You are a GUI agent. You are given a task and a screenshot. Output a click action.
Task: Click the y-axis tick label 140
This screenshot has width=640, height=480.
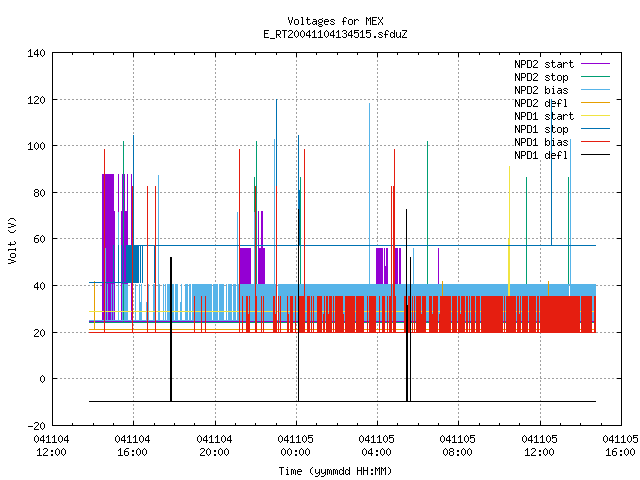coord(36,53)
